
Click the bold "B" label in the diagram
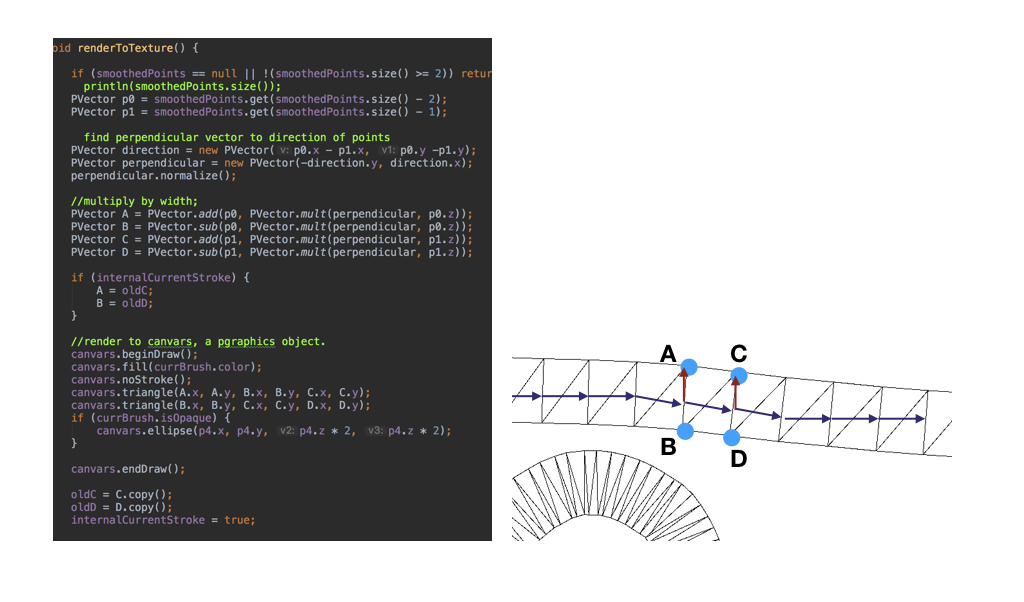coord(668,447)
